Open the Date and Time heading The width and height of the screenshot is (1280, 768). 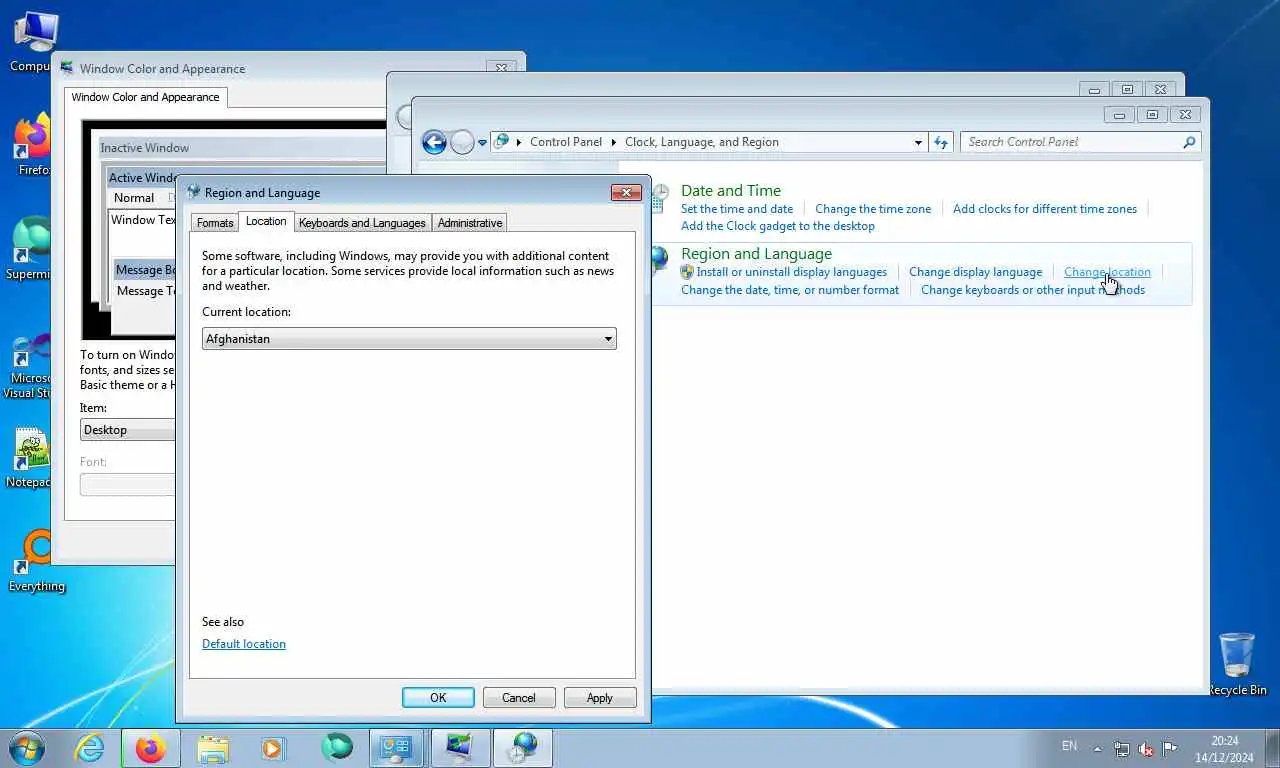[731, 190]
